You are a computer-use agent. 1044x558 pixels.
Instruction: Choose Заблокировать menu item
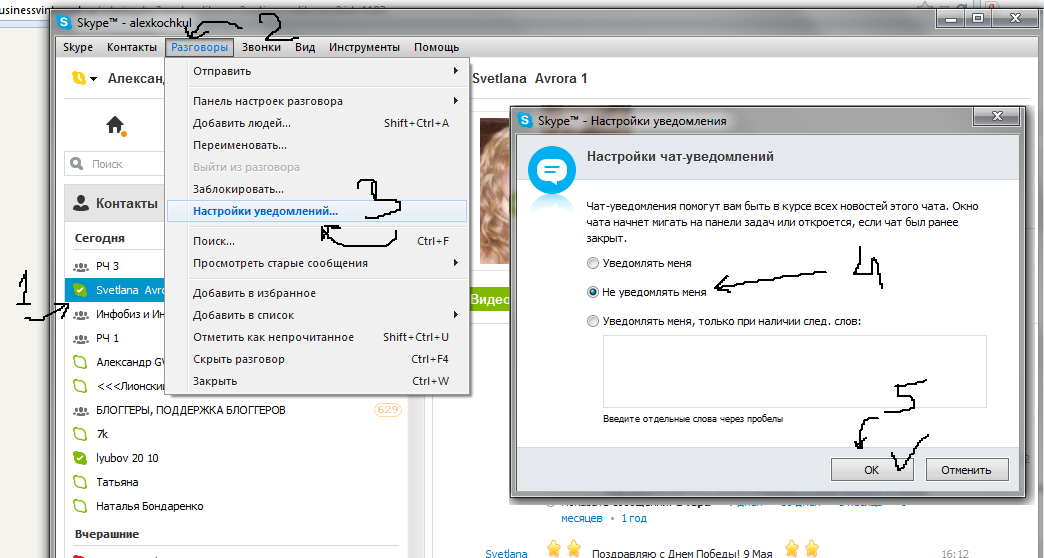[x=317, y=189]
